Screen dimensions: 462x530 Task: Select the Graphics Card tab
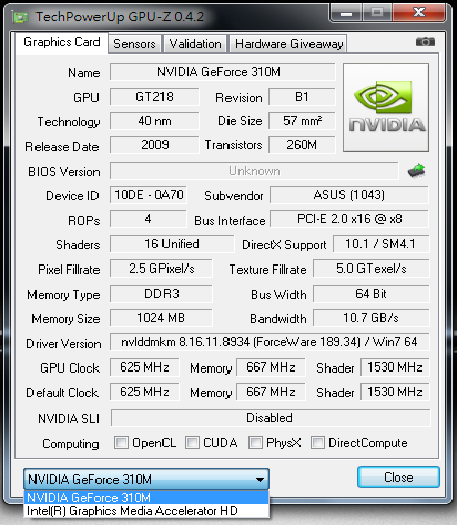62,43
